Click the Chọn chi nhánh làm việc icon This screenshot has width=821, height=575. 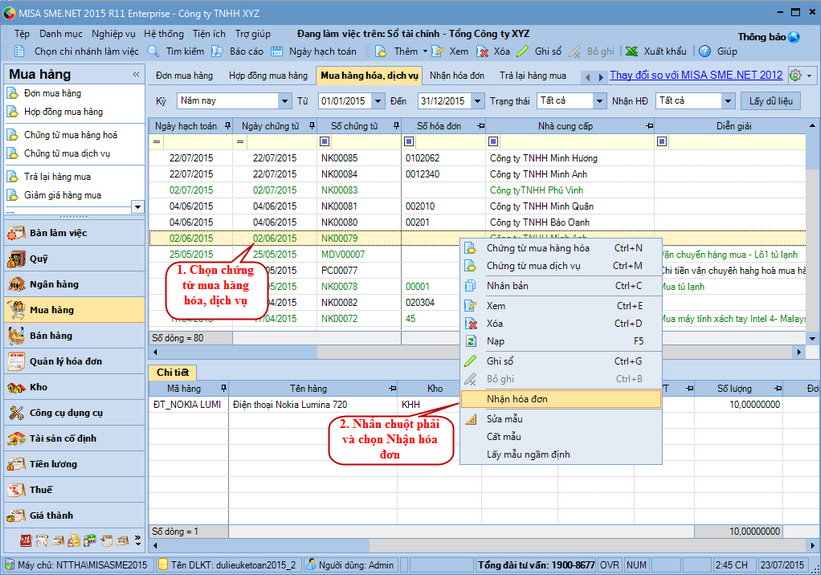point(20,51)
